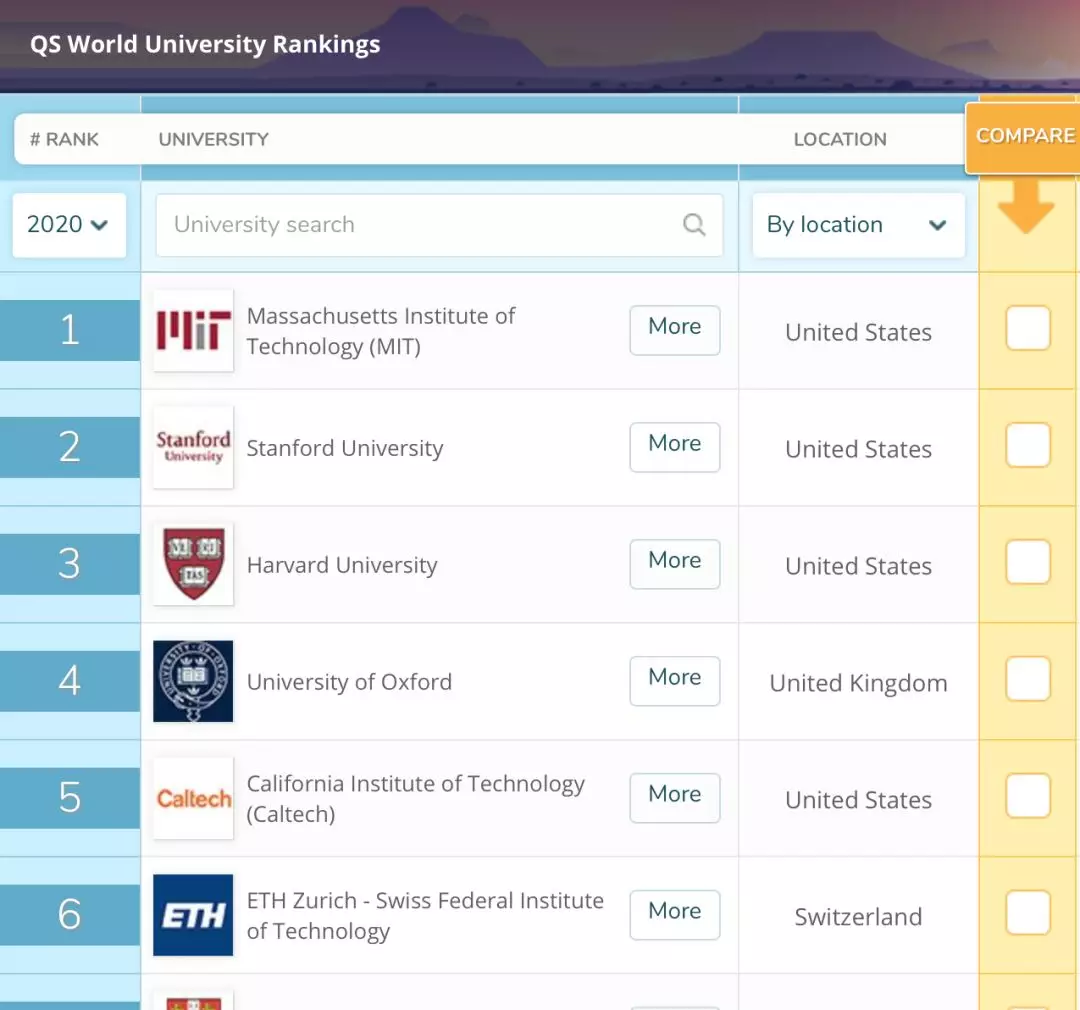Click the Stanford University logo
1080x1010 pixels.
tap(193, 447)
